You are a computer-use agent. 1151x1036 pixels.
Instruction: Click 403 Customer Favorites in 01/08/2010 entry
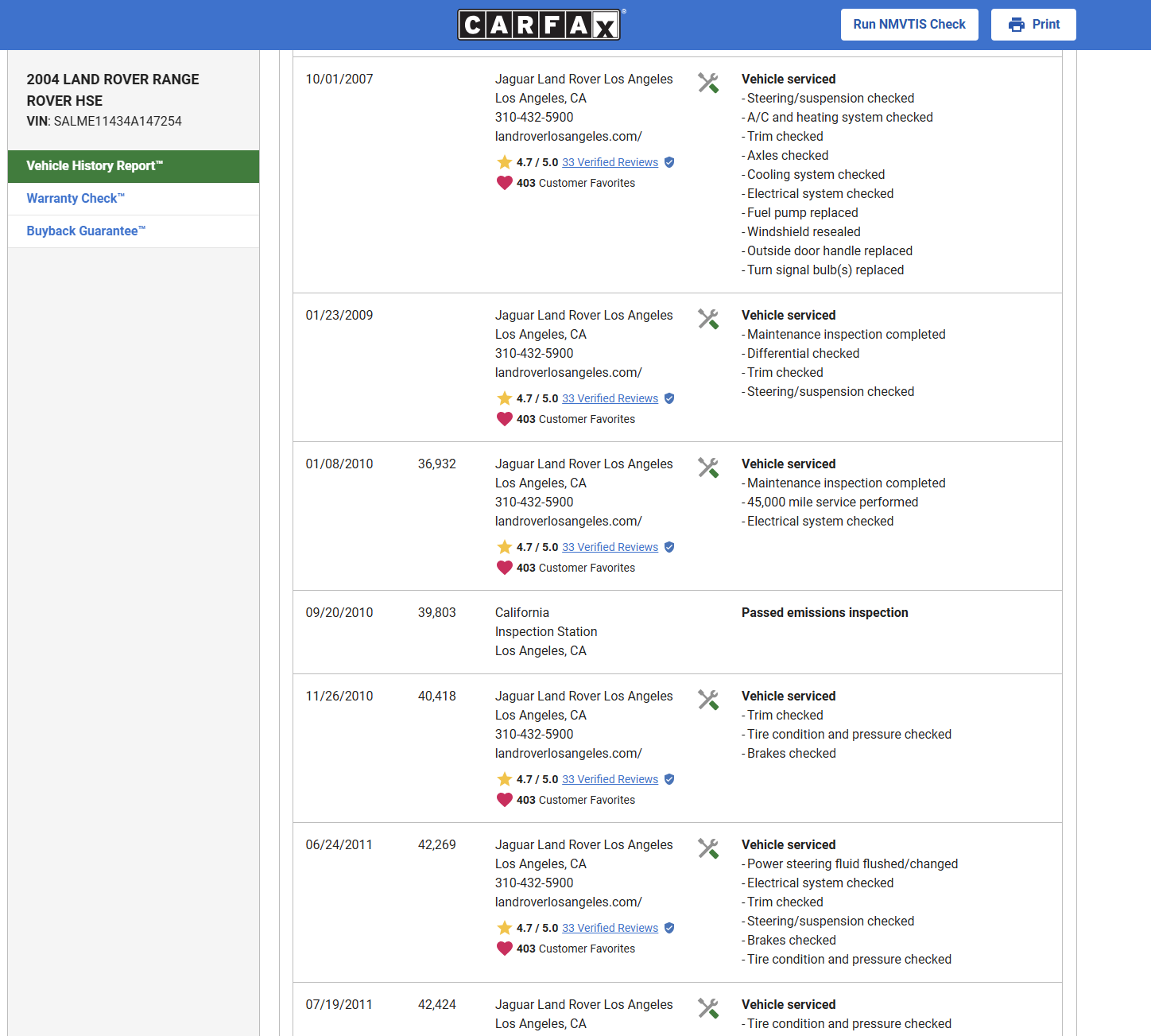click(575, 568)
